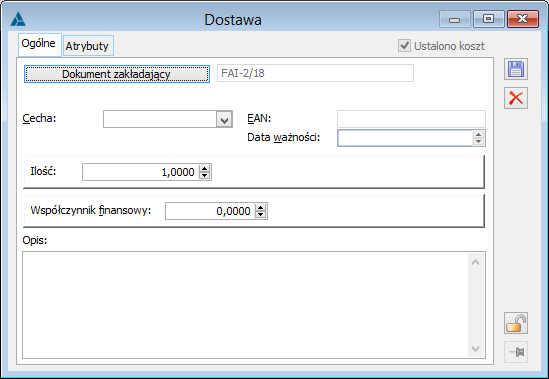The height and width of the screenshot is (379, 549).
Task: Increment the Współczynnik finansowy spinner
Action: tap(261, 207)
